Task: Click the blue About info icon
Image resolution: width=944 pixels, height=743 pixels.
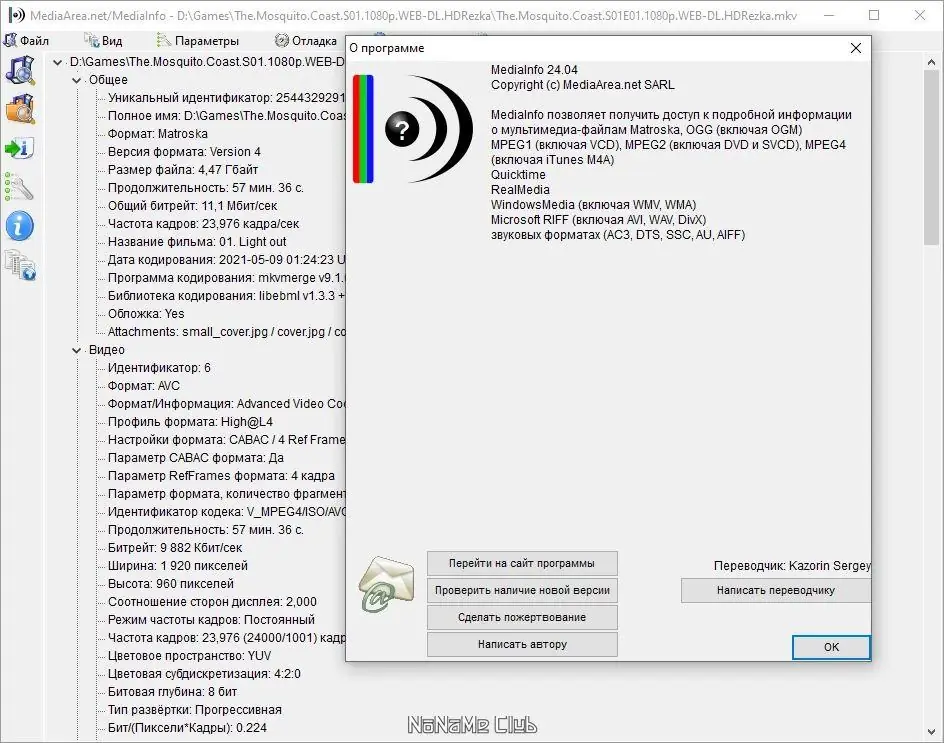Action: (20, 226)
